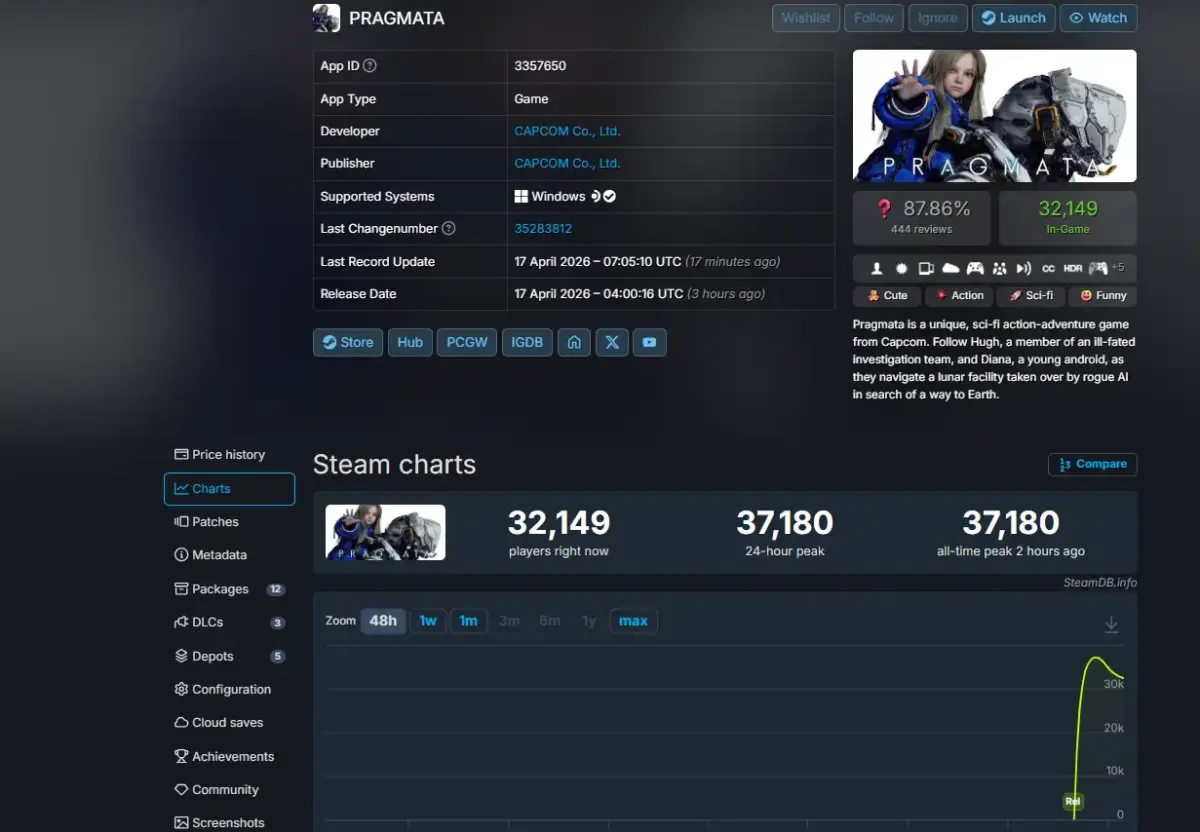
Task: Click the Follow button
Action: click(874, 18)
